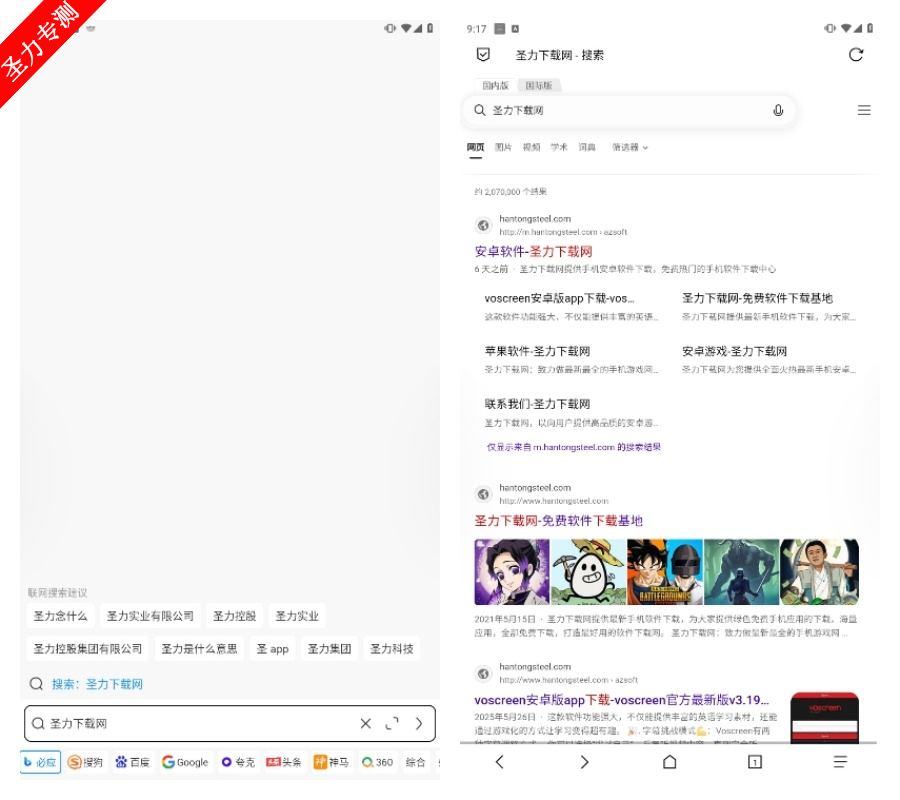
Task: Open the dark horned creature thumbnail
Action: tap(742, 572)
